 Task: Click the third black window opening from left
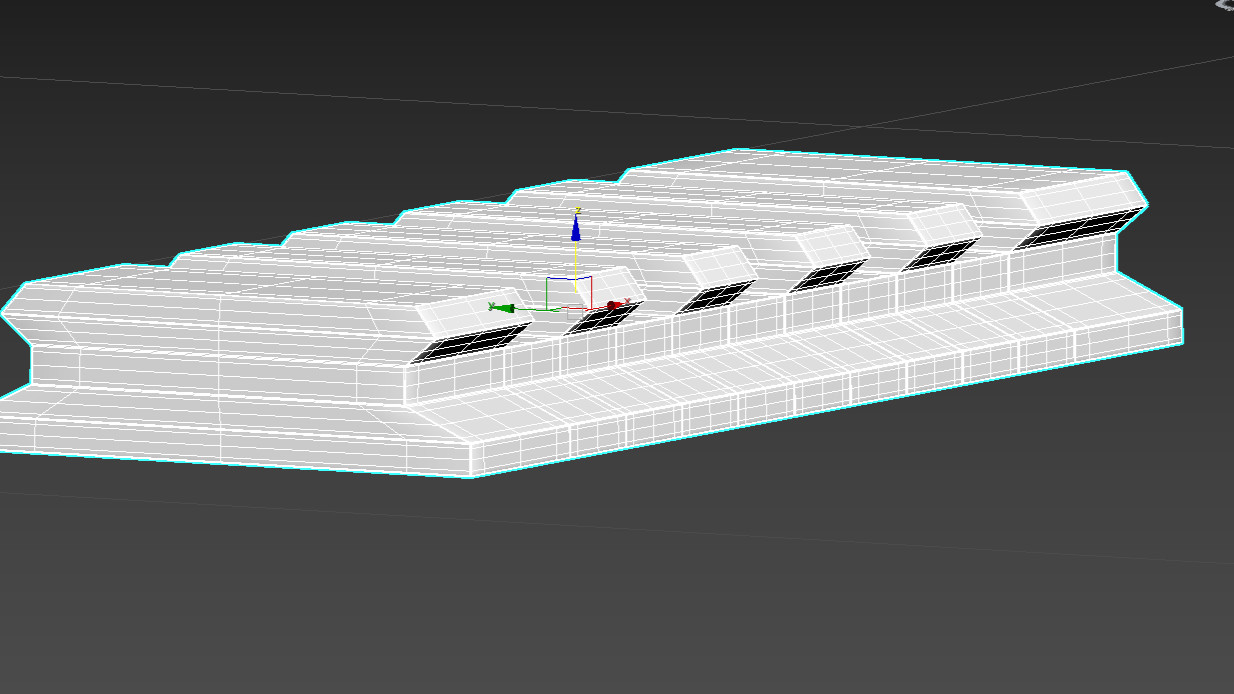(x=714, y=297)
